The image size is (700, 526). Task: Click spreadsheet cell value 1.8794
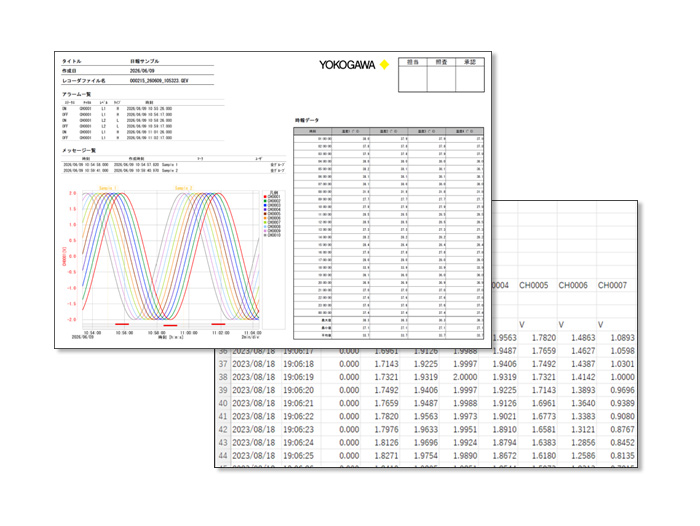click(x=504, y=443)
